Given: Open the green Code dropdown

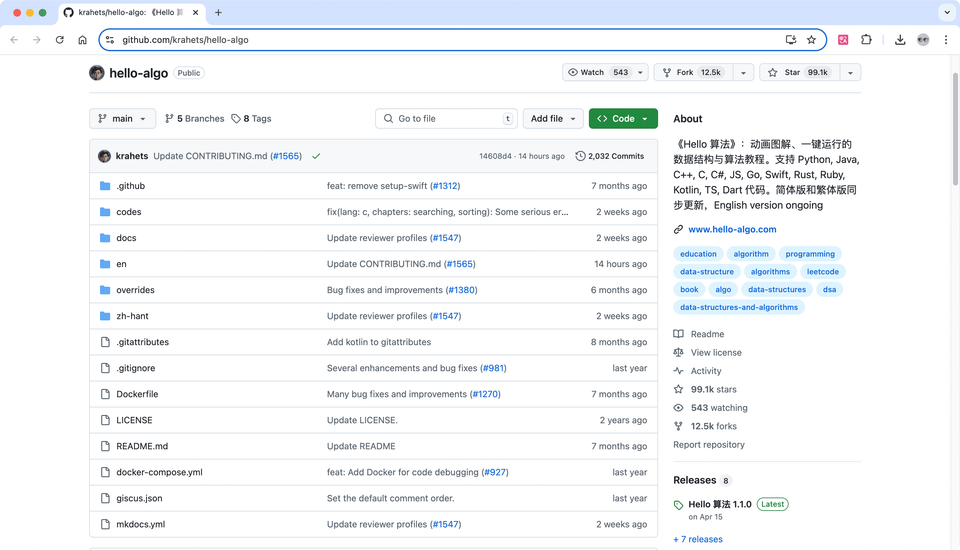Looking at the screenshot, I should 622,118.
